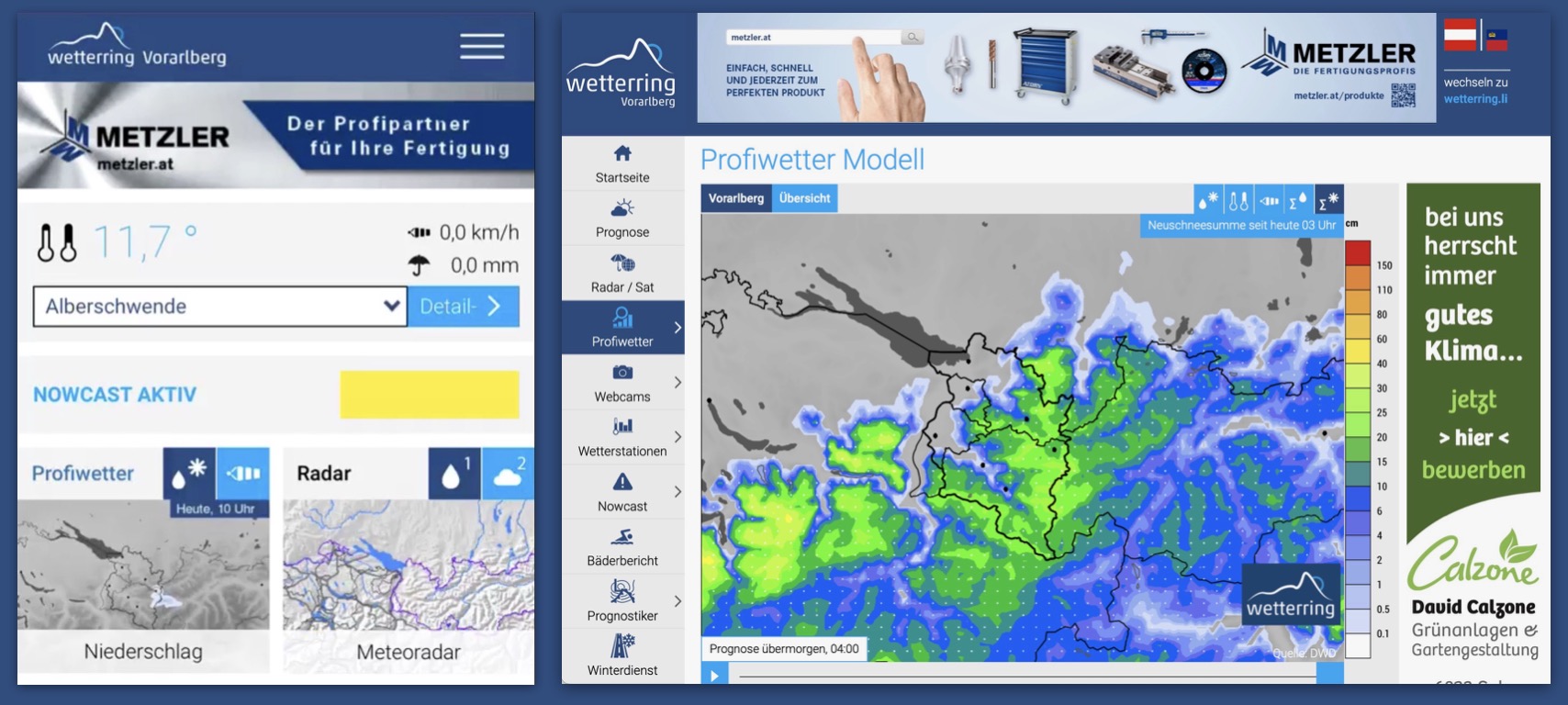
Task: Expand the Wetterstationen submenu arrow
Action: 678,437
